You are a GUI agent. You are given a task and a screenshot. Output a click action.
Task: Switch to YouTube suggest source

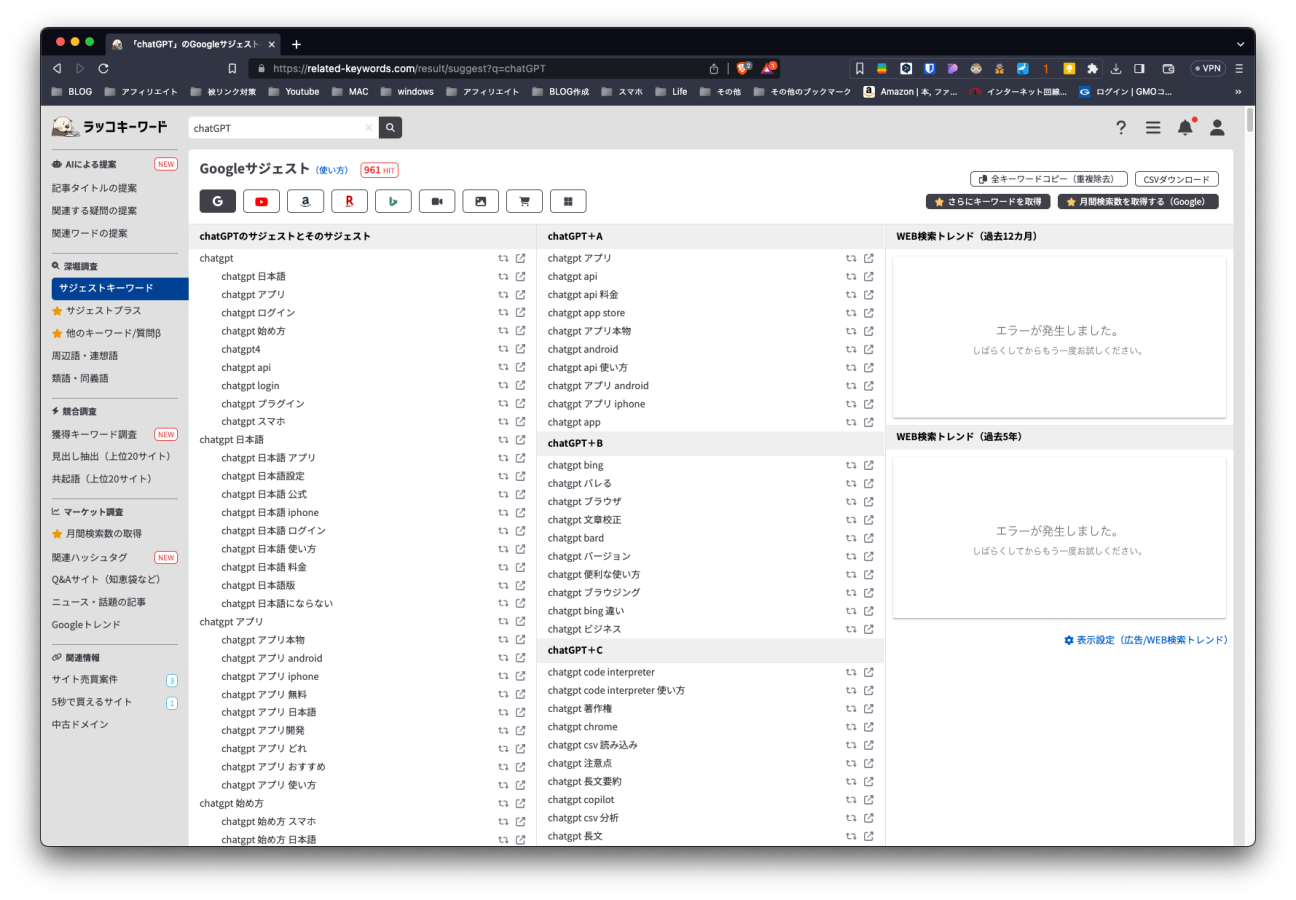coord(261,201)
